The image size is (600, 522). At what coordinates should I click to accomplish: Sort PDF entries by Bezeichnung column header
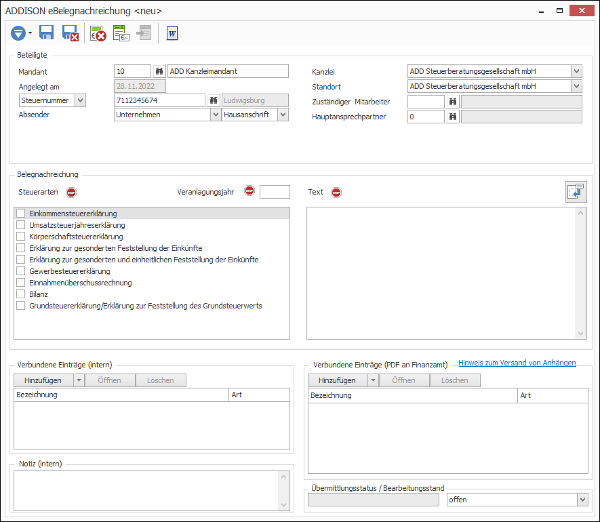click(x=412, y=396)
